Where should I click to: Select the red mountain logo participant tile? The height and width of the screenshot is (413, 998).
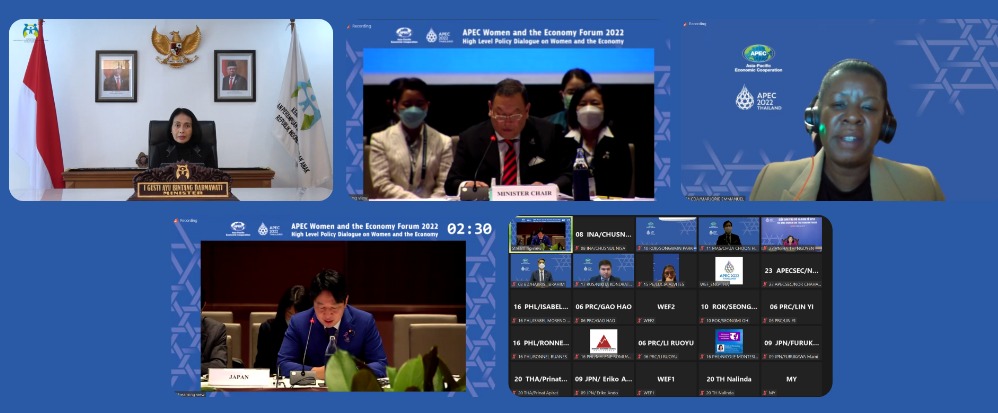click(603, 343)
